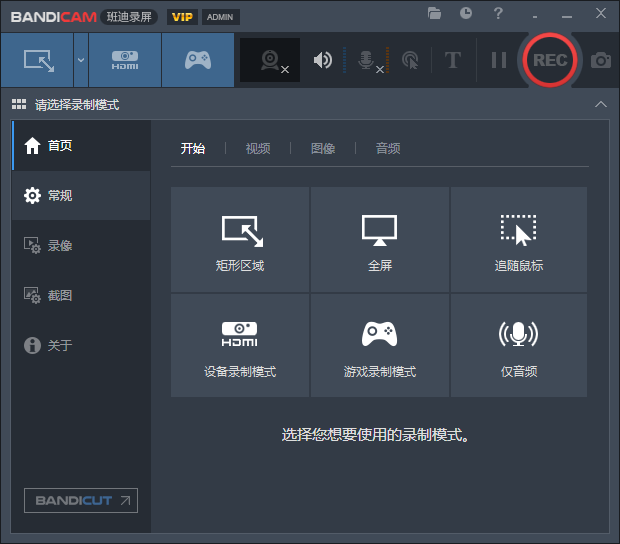Toggle the mouse cursor effects icon

410,60
